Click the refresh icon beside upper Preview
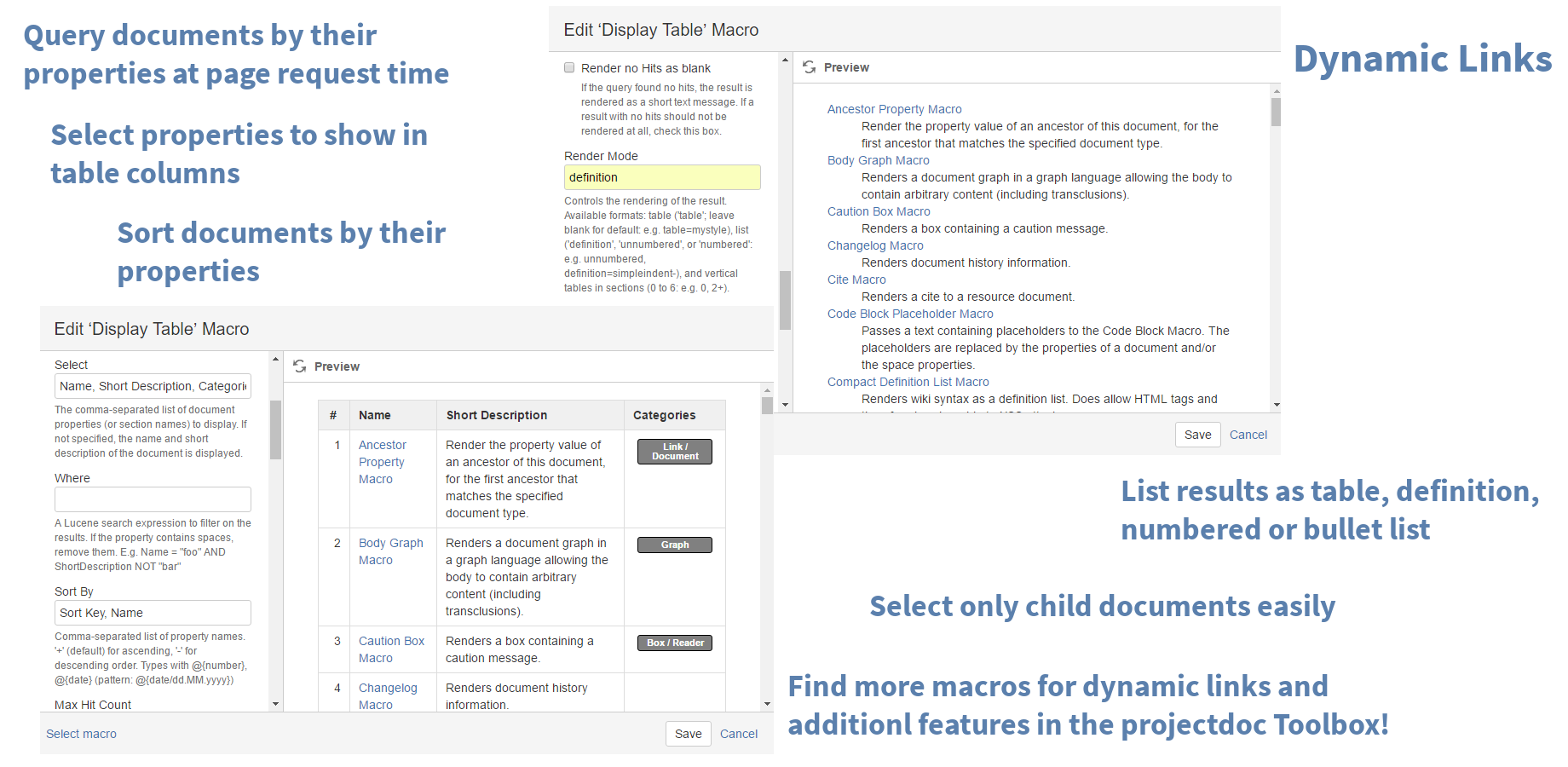Screen dimensions: 1568x767 point(809,67)
